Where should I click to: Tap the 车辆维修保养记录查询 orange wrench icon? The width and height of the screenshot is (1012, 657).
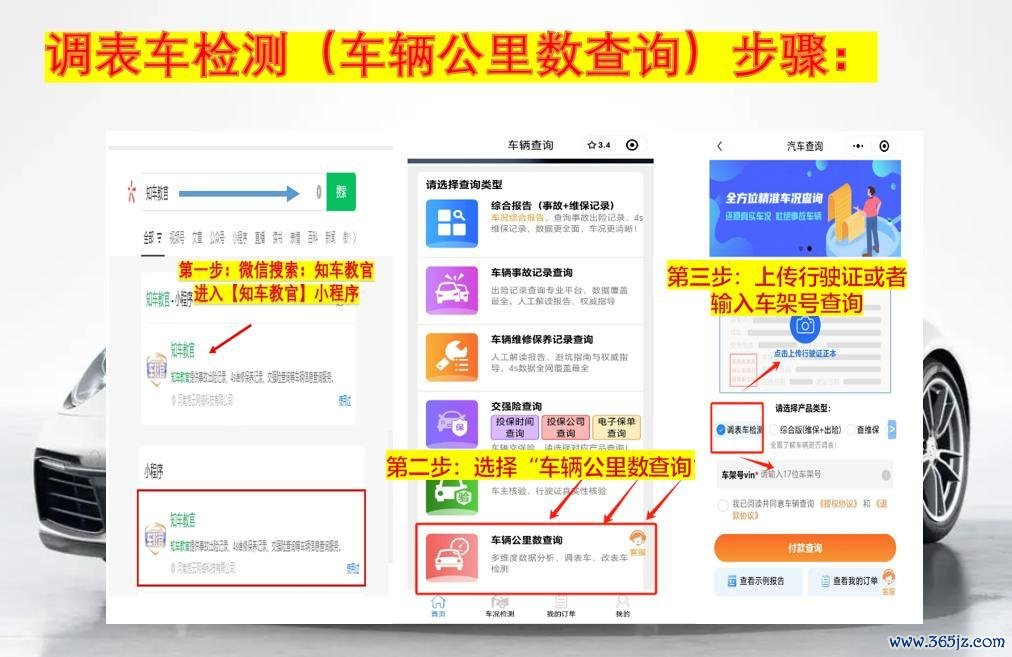point(452,357)
